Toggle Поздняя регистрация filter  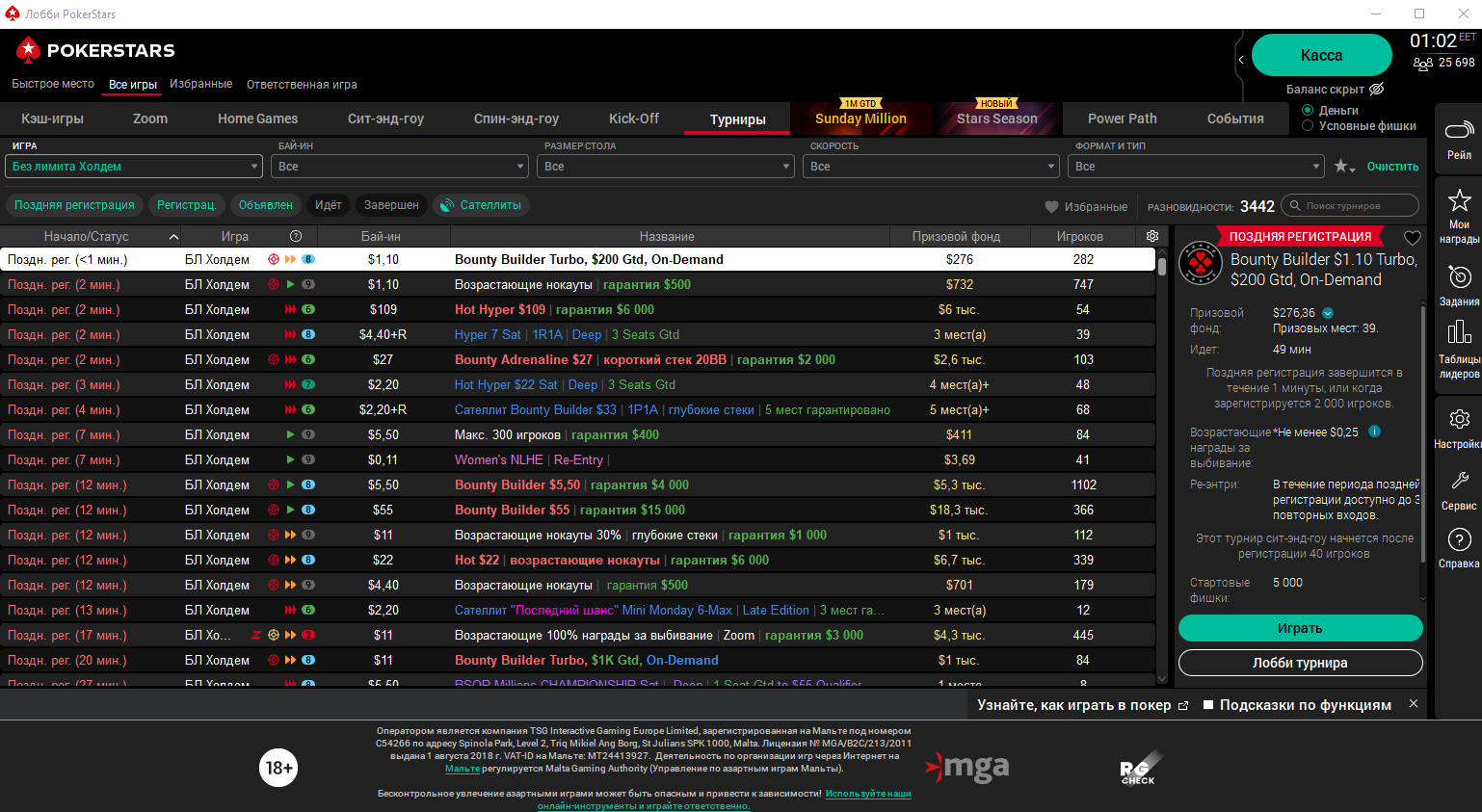74,205
